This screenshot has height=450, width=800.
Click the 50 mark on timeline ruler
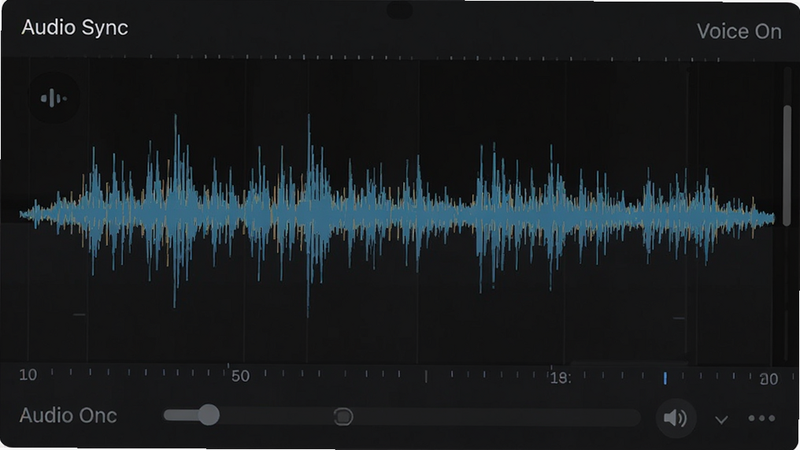[240, 377]
